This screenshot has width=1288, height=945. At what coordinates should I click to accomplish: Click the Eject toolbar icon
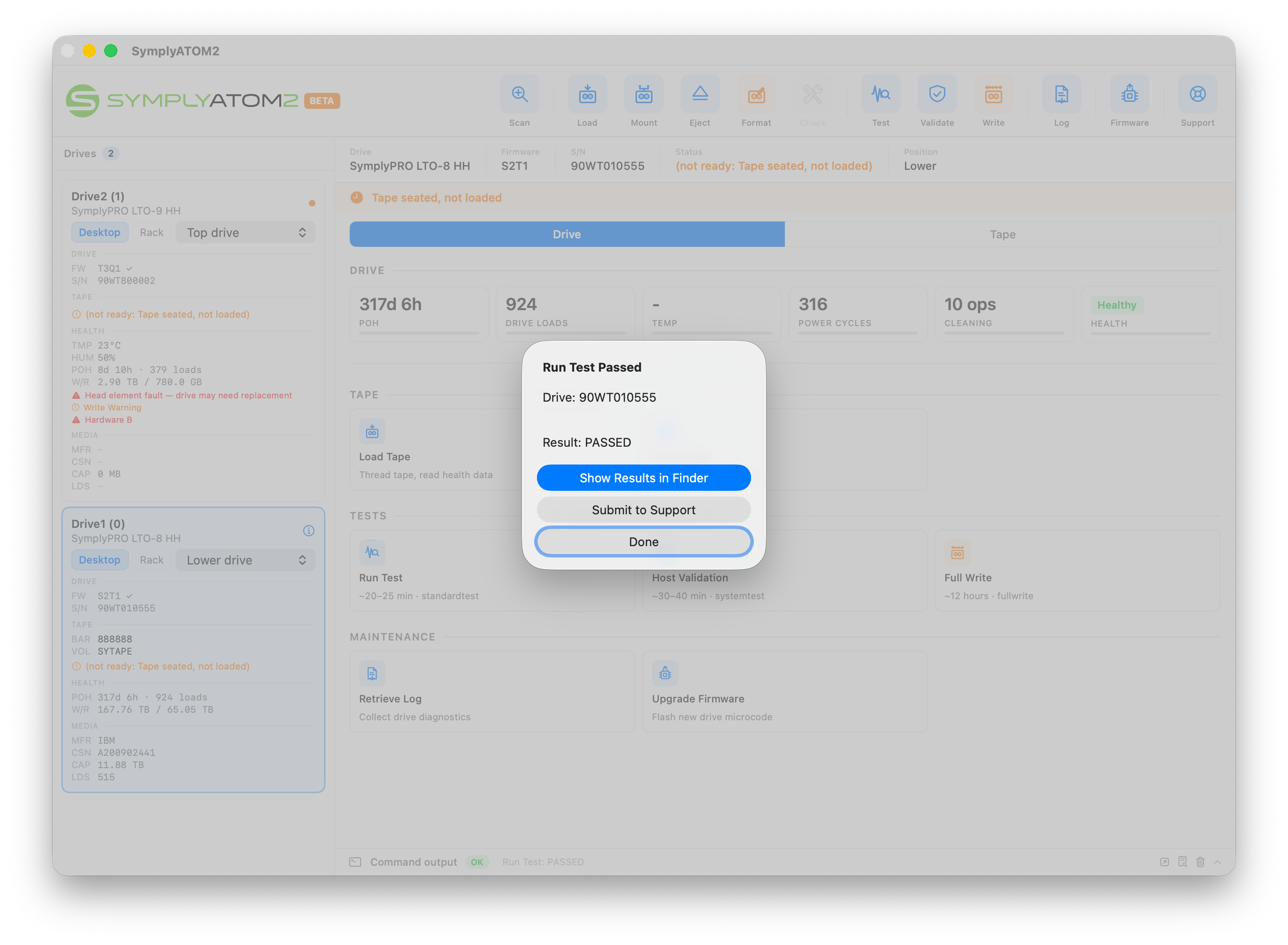[700, 94]
